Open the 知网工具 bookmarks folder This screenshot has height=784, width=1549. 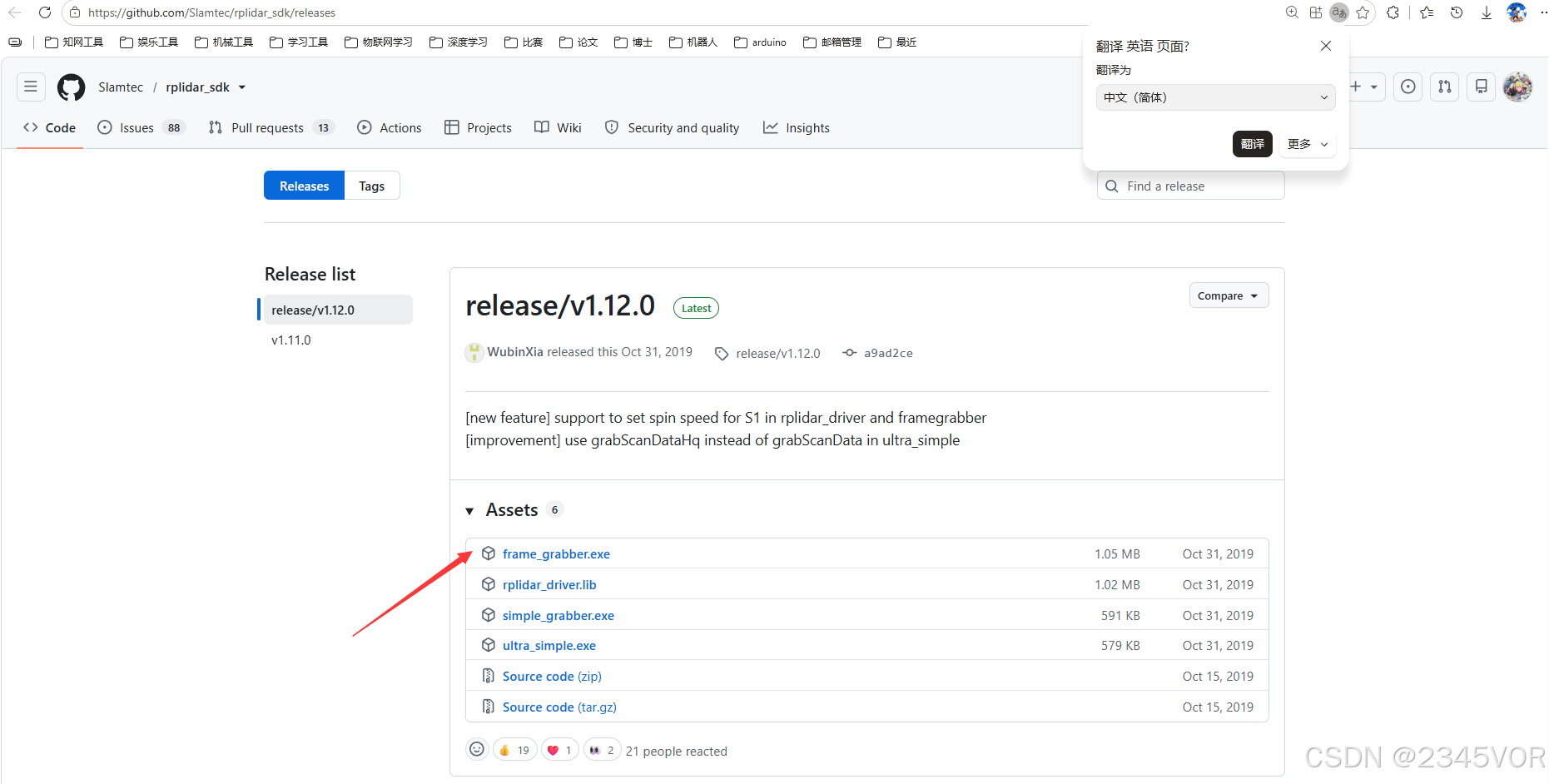click(x=74, y=42)
